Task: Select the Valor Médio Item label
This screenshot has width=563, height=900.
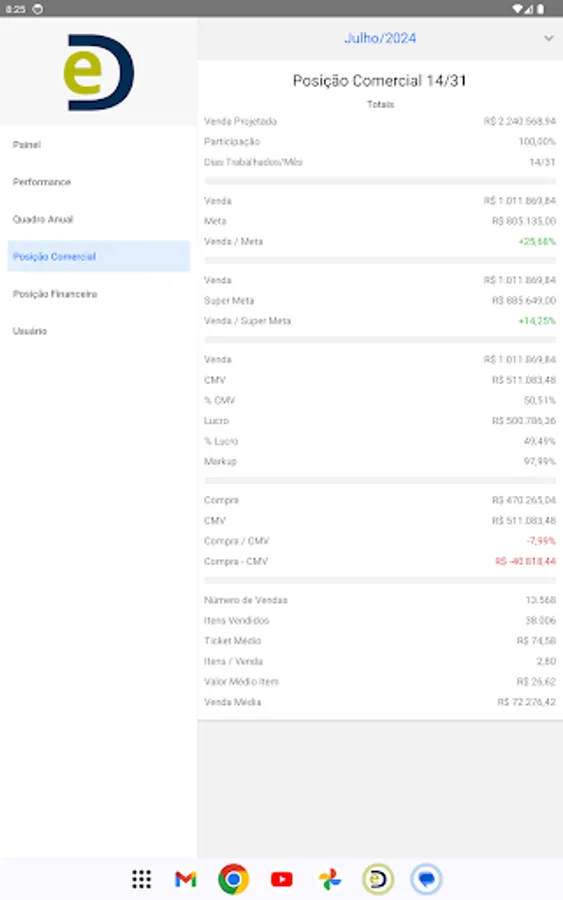Action: coord(242,682)
